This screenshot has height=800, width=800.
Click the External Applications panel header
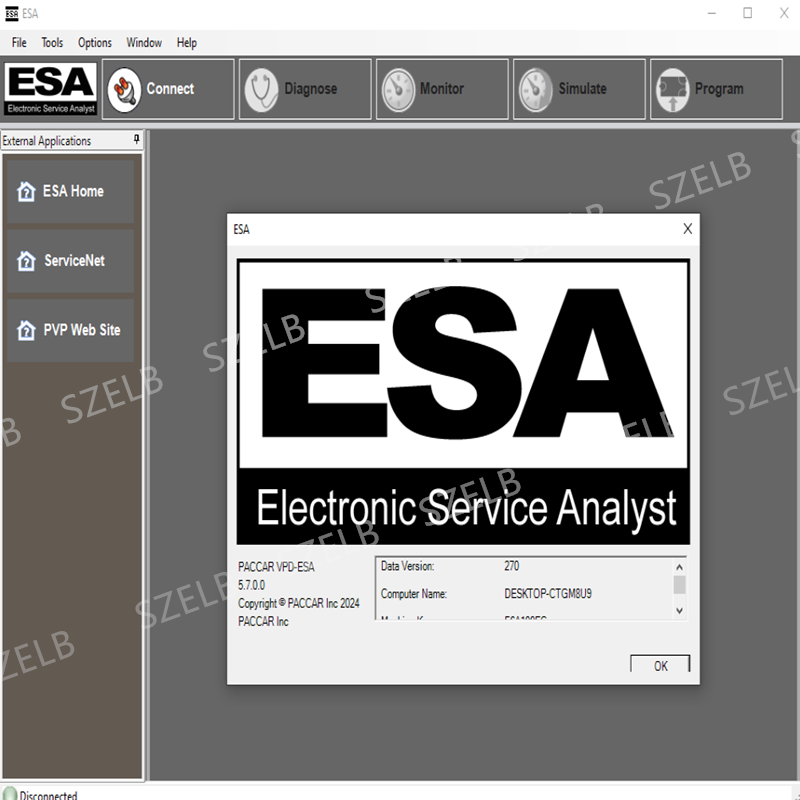coord(71,140)
